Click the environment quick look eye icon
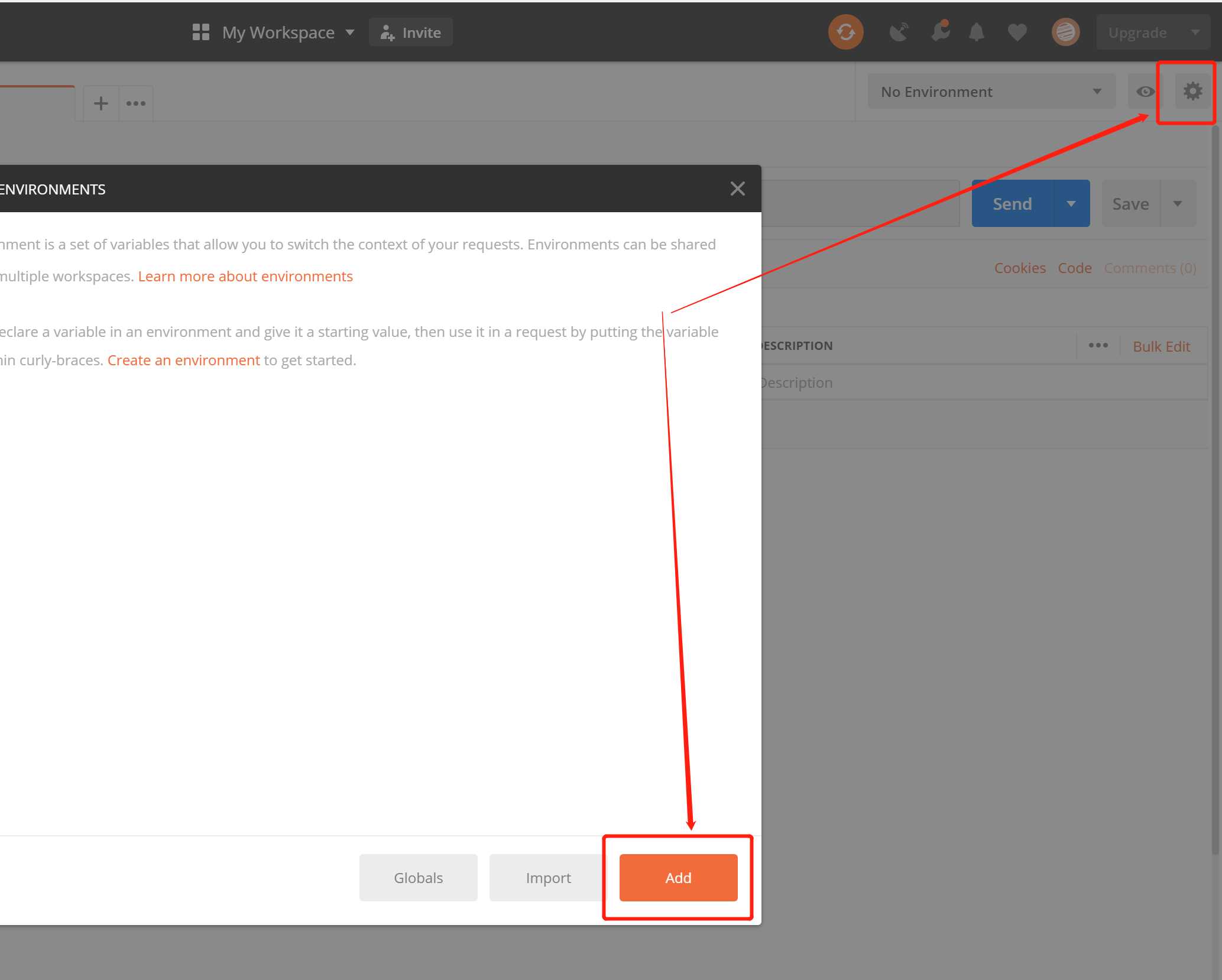The image size is (1222, 980). tap(1145, 92)
